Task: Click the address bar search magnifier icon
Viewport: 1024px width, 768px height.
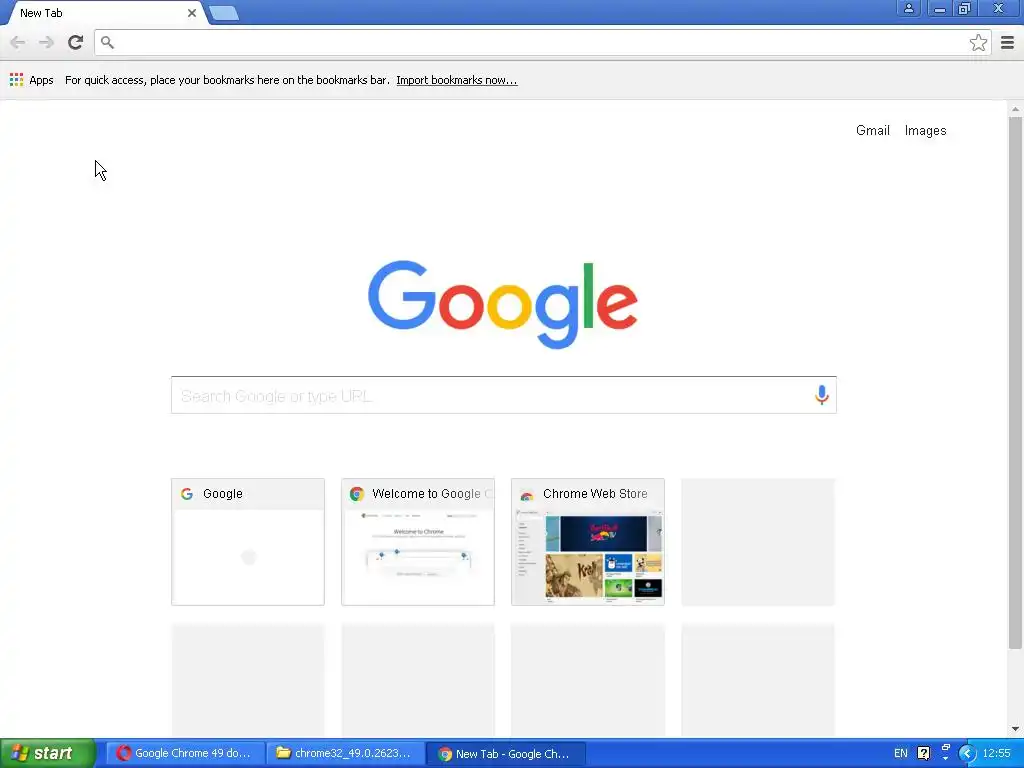Action: tap(107, 42)
